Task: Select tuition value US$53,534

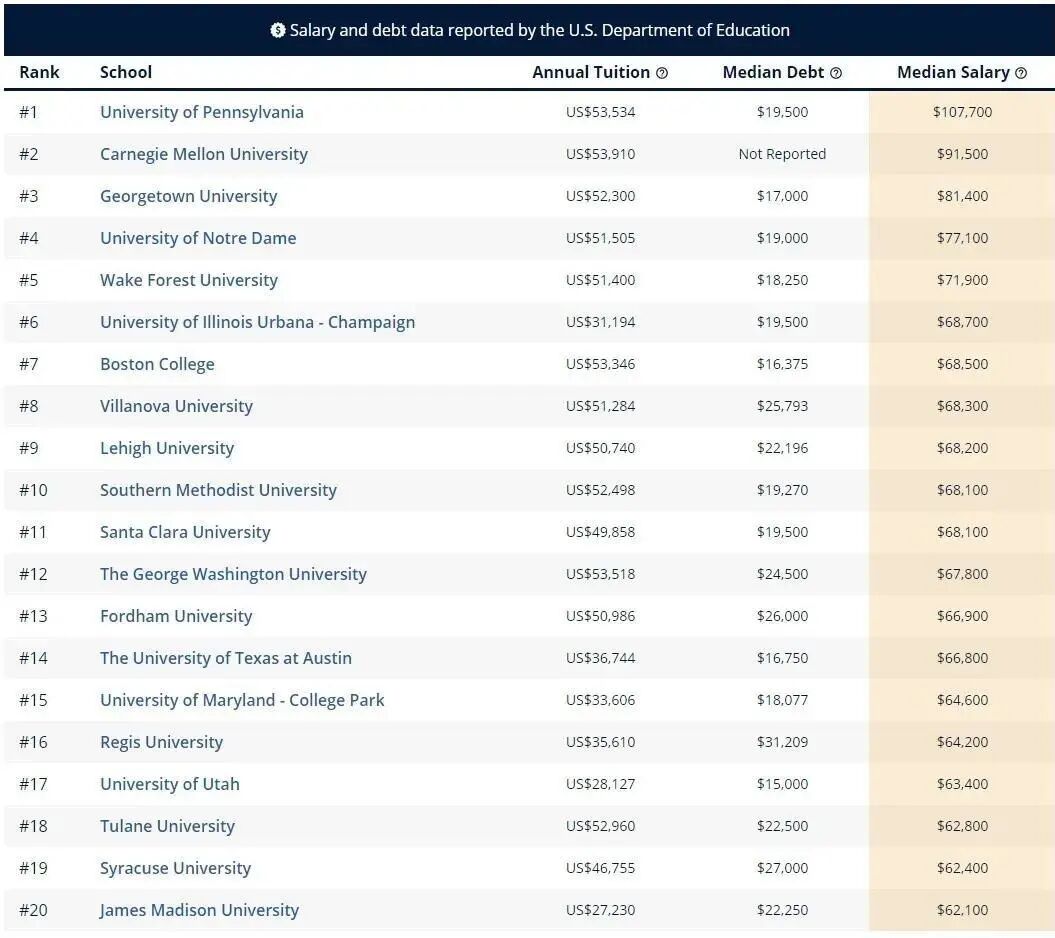Action: pos(600,112)
